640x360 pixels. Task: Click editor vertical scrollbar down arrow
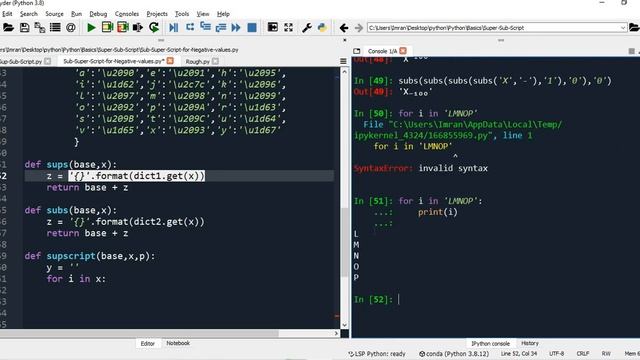[x=344, y=325]
